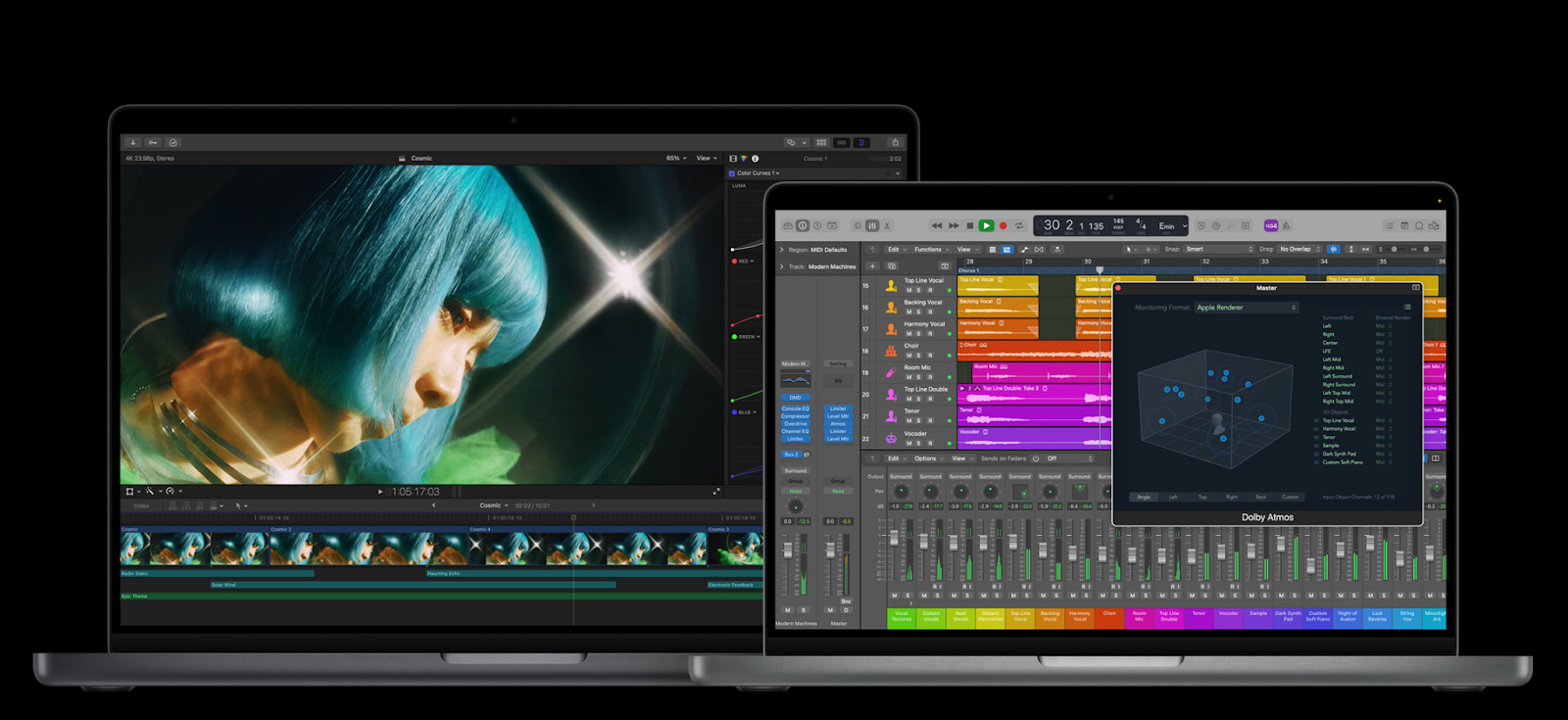This screenshot has width=1568, height=720.
Task: Open the channel EQ thumbnail display
Action: (x=795, y=379)
